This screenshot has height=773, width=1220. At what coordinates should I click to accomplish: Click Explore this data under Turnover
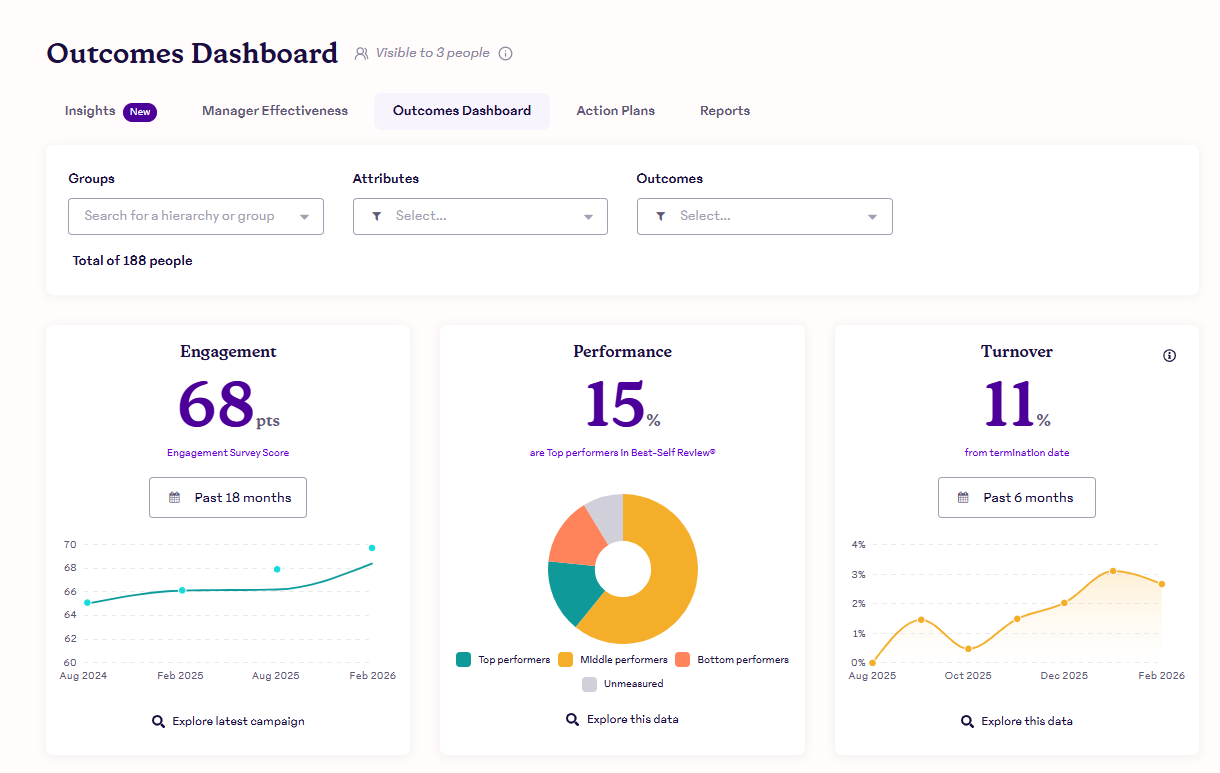coord(1017,721)
